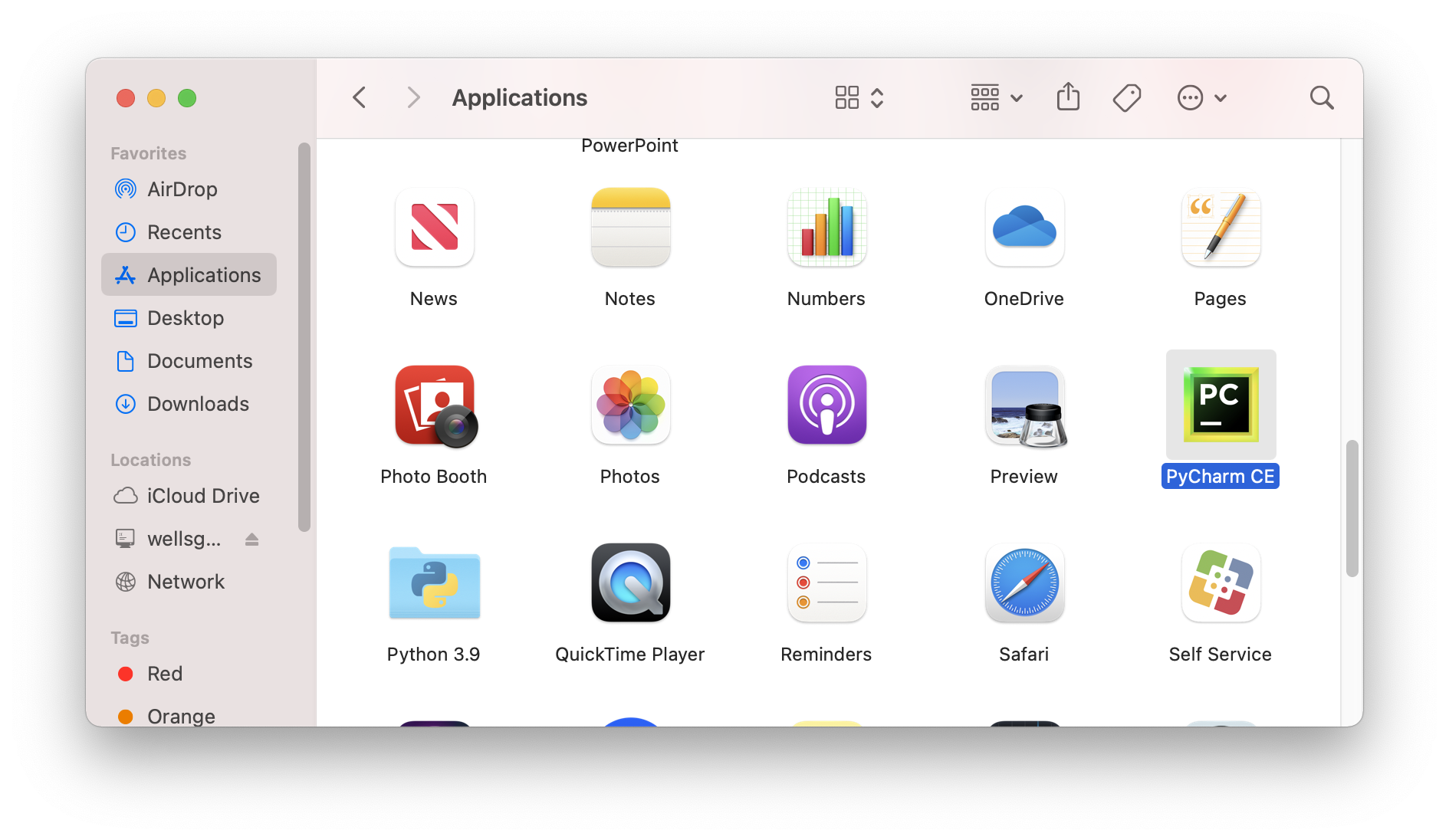Select the QuickTime Player icon

[x=630, y=583]
